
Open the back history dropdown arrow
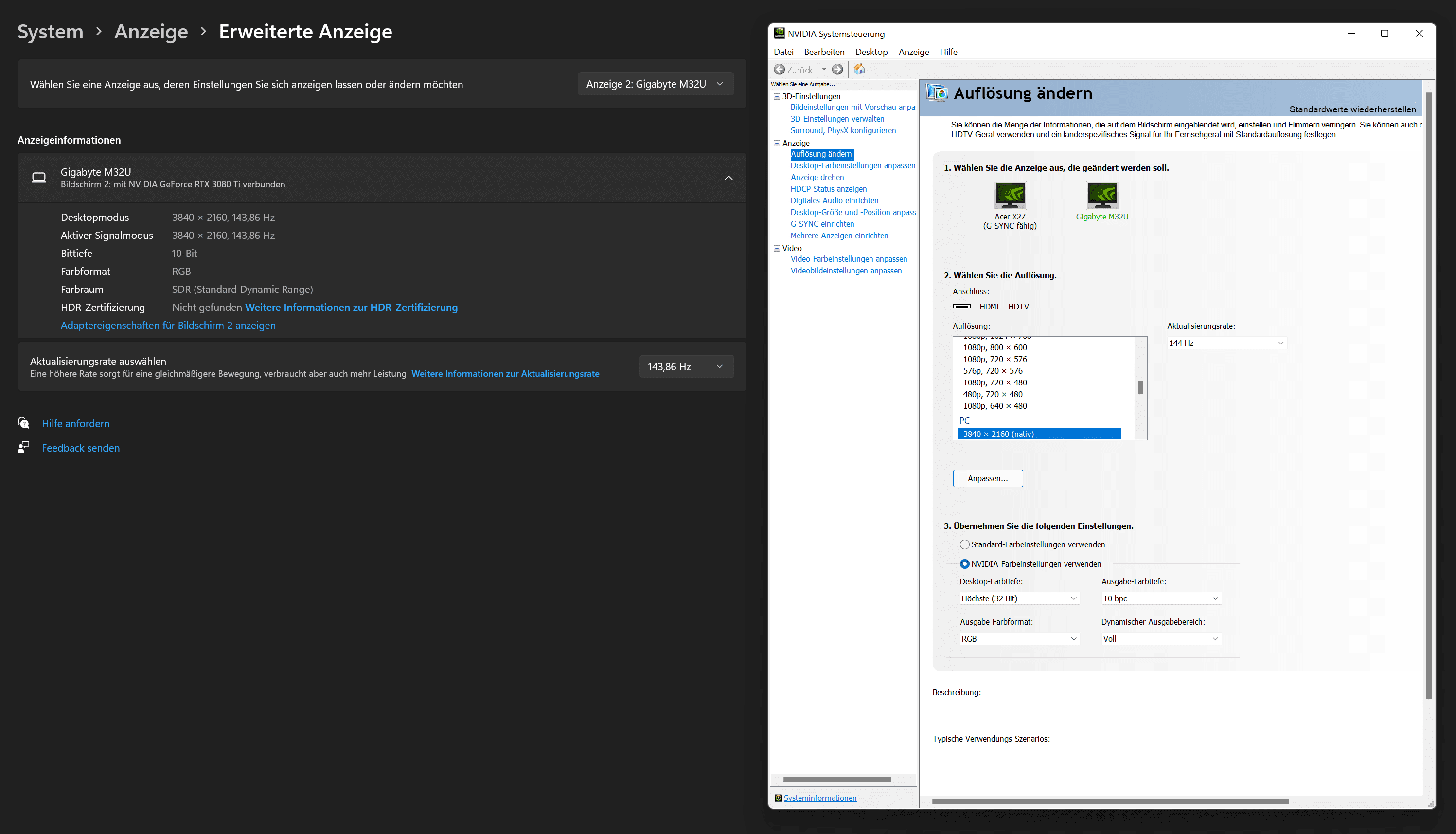point(824,69)
